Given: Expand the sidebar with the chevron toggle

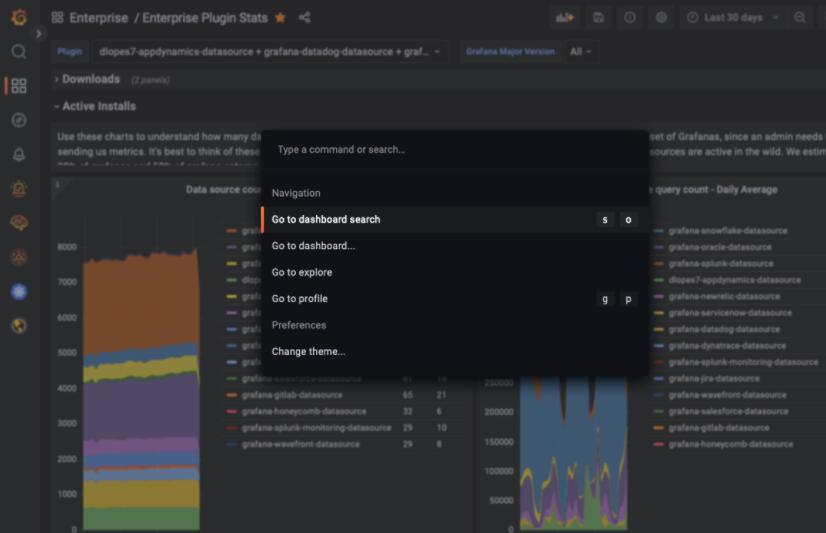Looking at the screenshot, I should [x=38, y=34].
